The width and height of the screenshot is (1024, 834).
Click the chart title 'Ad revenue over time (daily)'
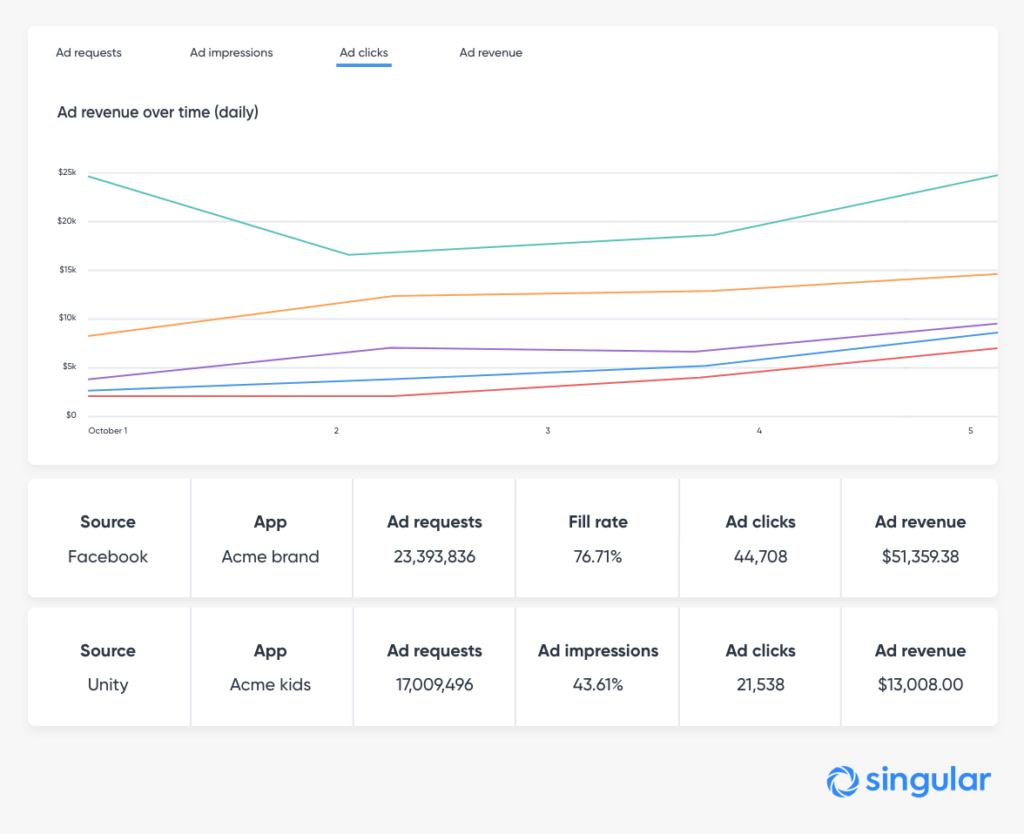pos(158,112)
